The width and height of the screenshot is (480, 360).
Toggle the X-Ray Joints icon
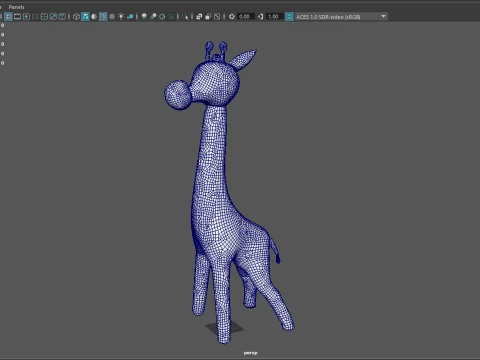click(x=217, y=16)
